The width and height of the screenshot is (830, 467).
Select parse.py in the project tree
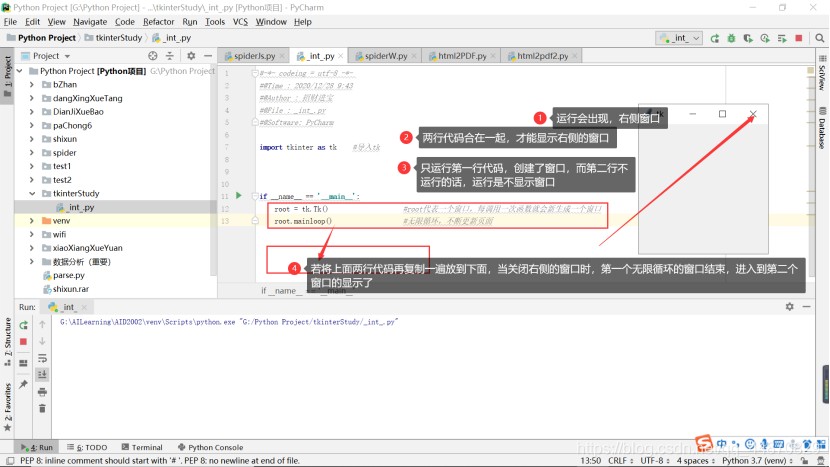click(68, 274)
